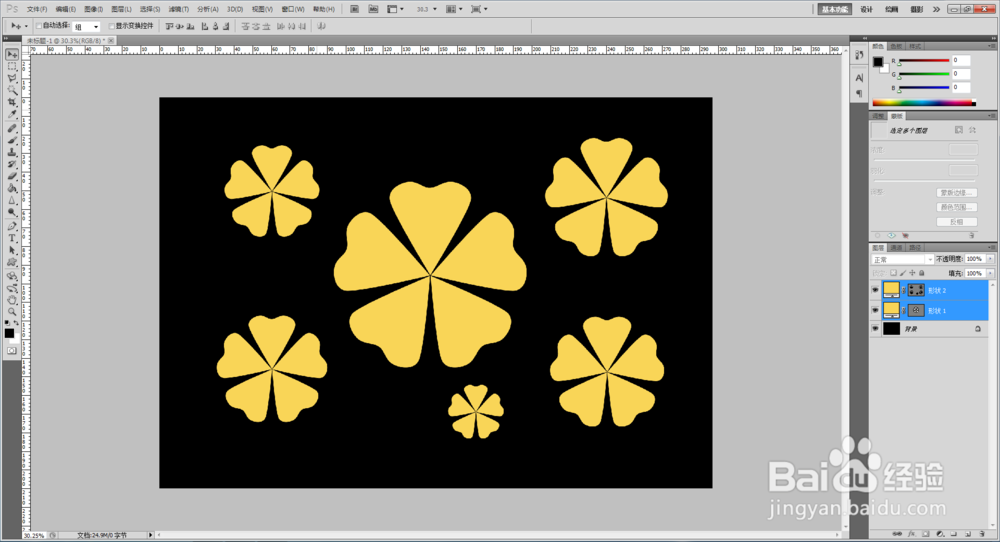Select the Paint Bucket tool
This screenshot has width=1000, height=542.
coord(11,189)
